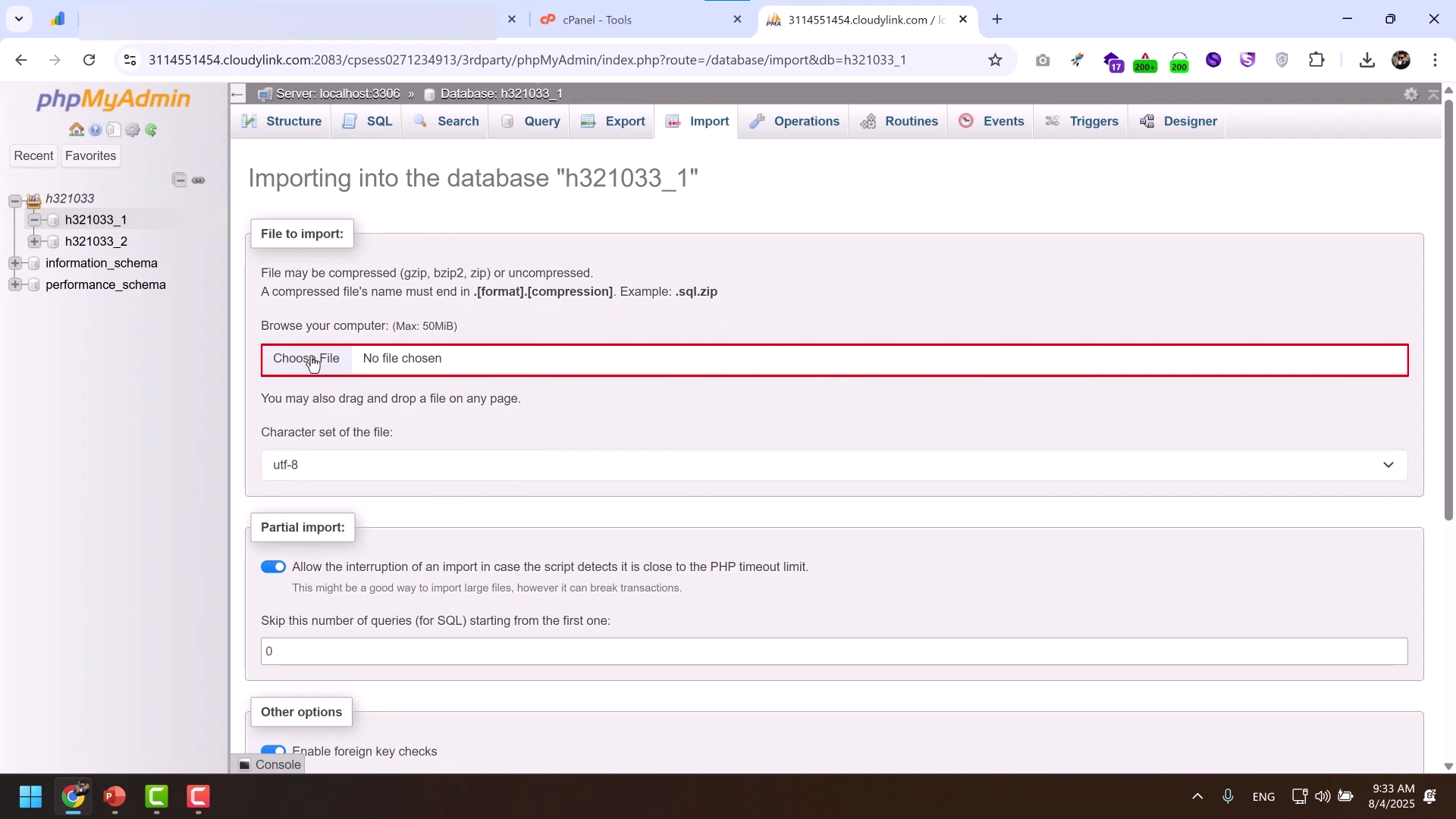The height and width of the screenshot is (819, 1456).
Task: Open the rocket extension icon
Action: [1077, 60]
